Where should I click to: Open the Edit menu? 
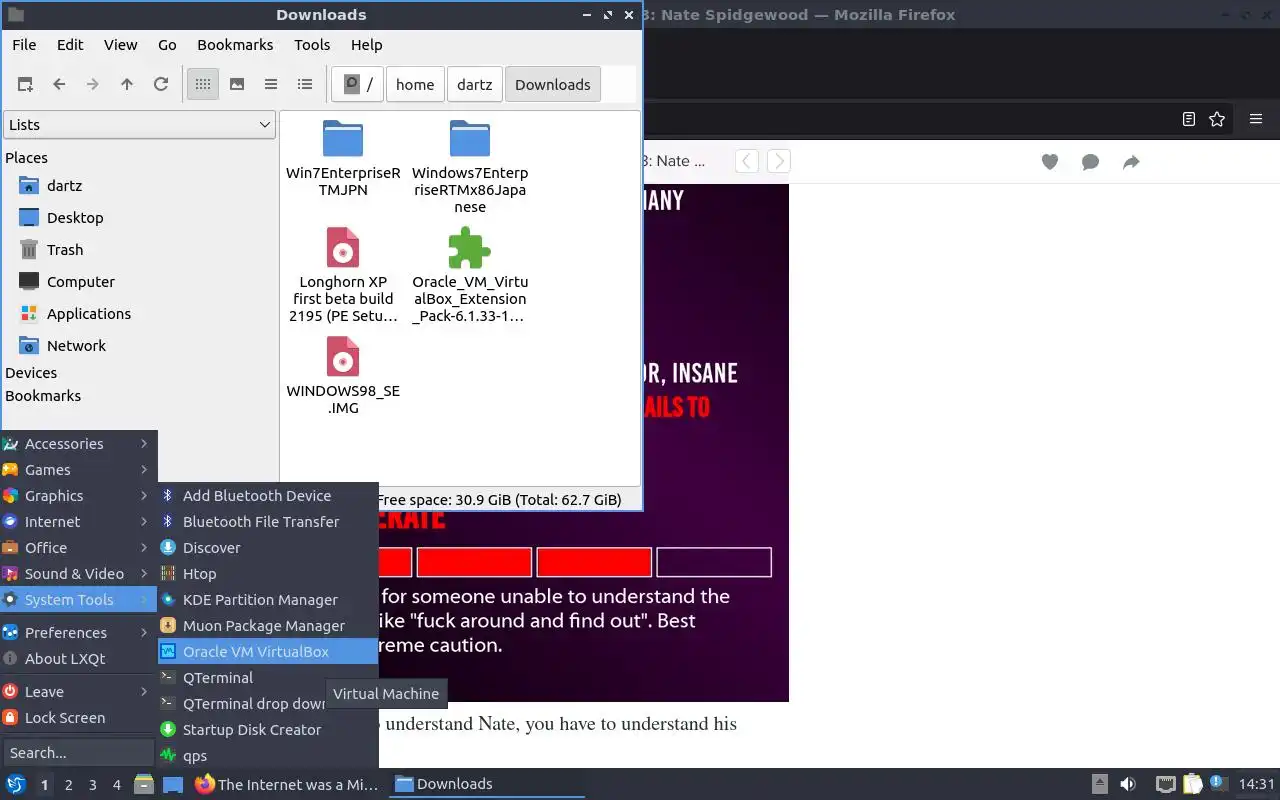70,45
